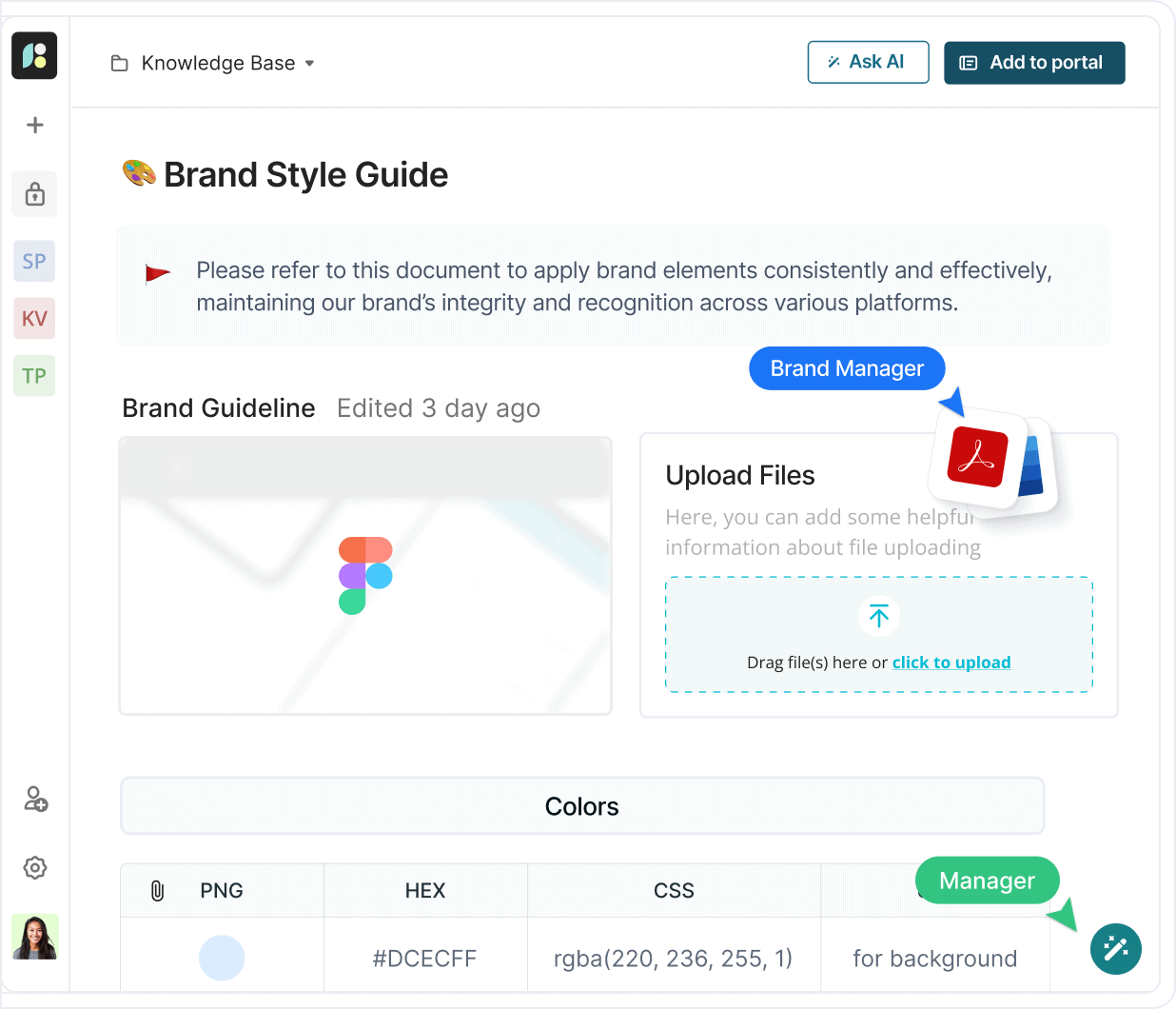Click the Colors section header
This screenshot has height=1009, width=1176.
pos(582,806)
